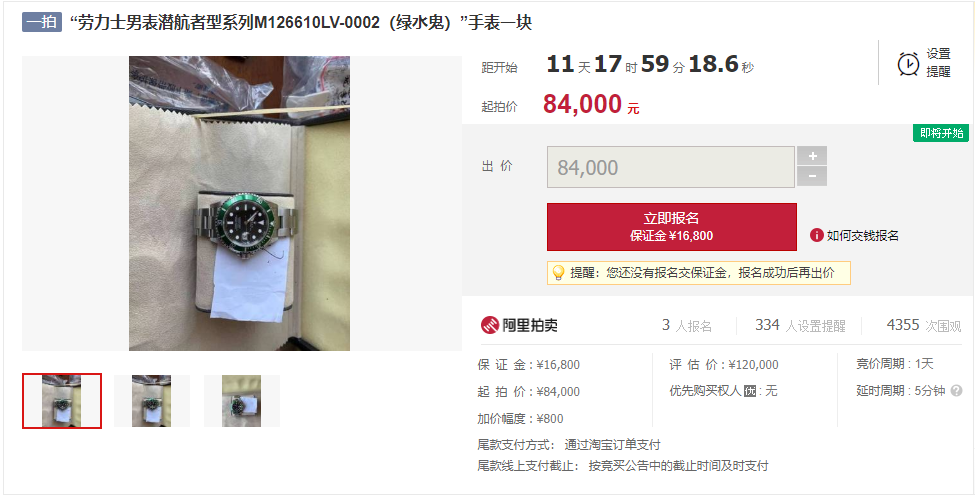Click the question mark next to 延时周期
This screenshot has width=975, height=504.
click(x=956, y=391)
